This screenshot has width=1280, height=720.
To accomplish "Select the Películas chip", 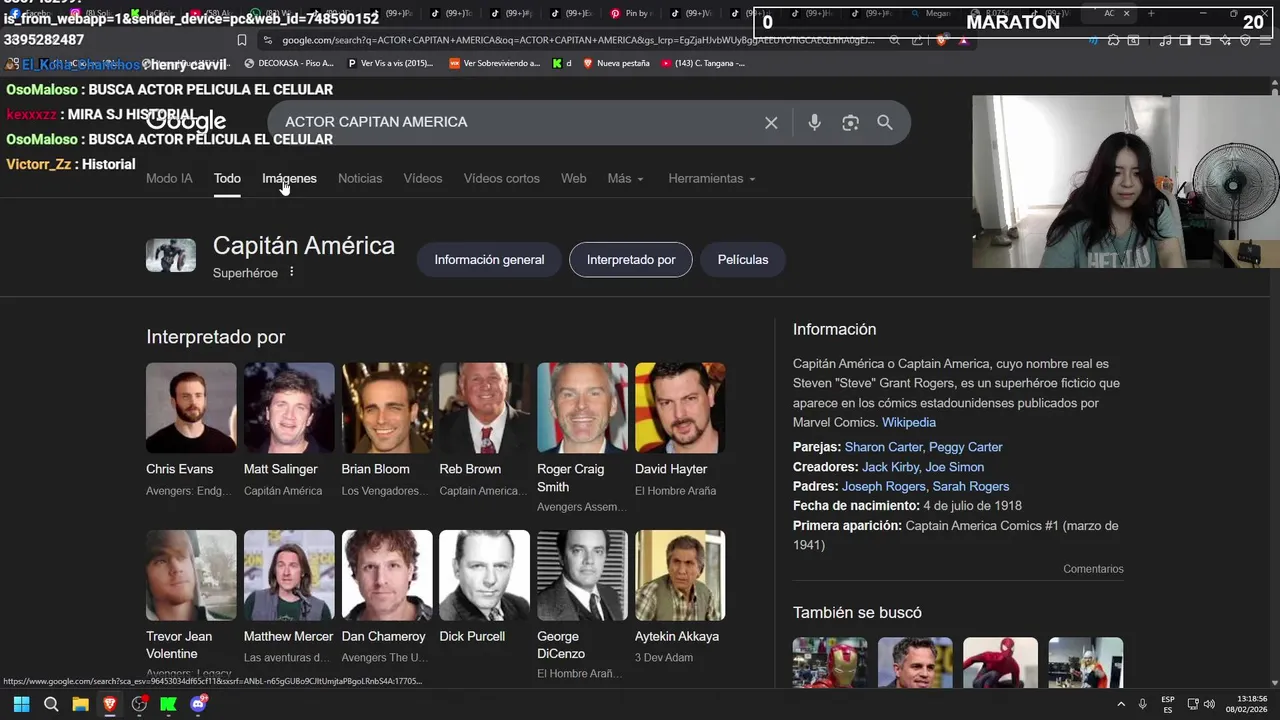I will click(x=743, y=260).
